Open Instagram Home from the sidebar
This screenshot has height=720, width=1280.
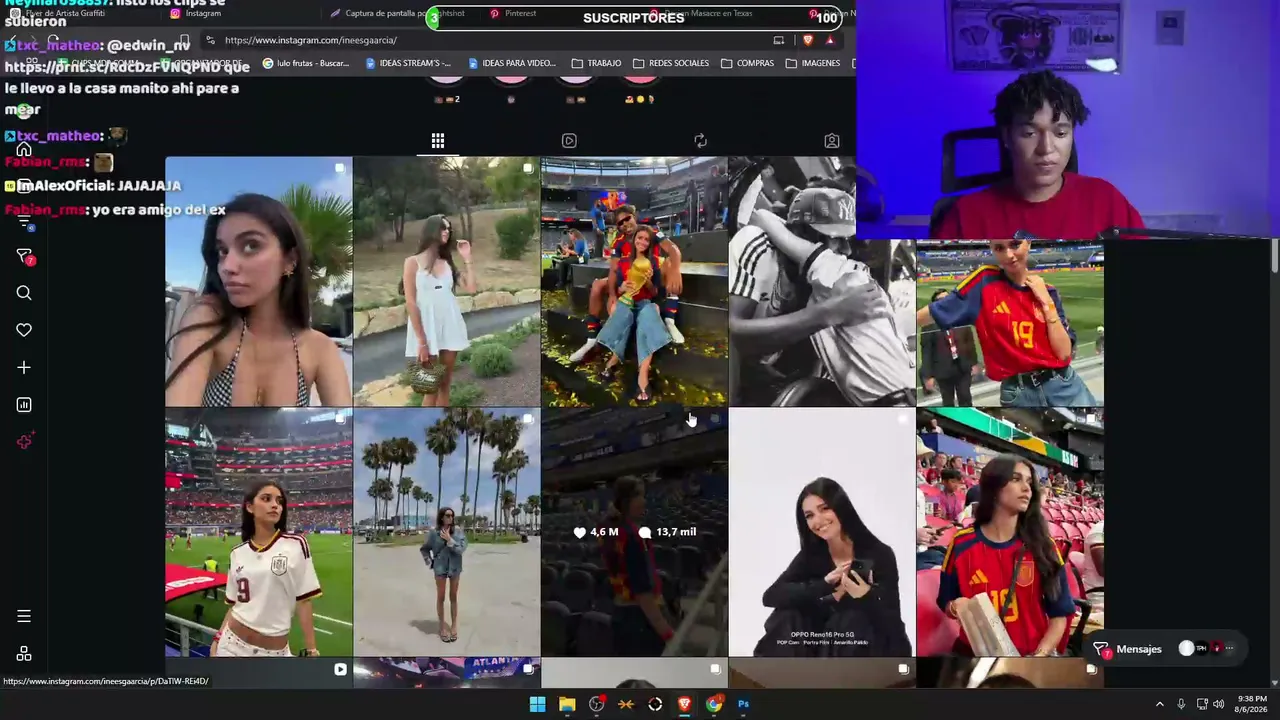click(24, 150)
